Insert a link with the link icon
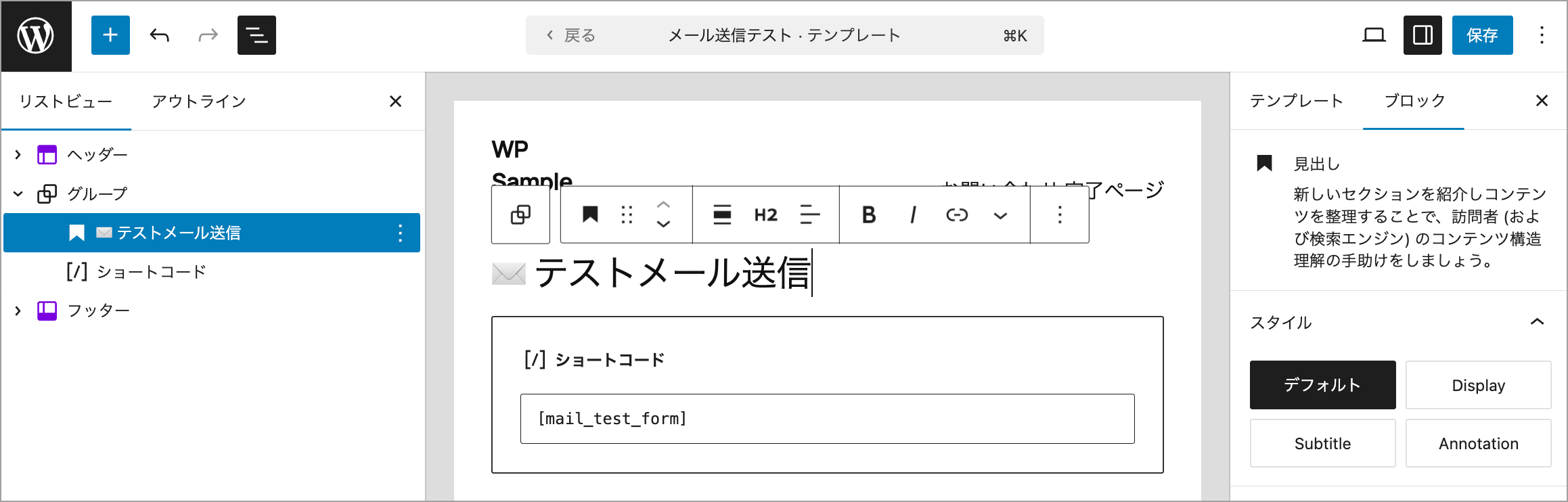 [x=957, y=215]
